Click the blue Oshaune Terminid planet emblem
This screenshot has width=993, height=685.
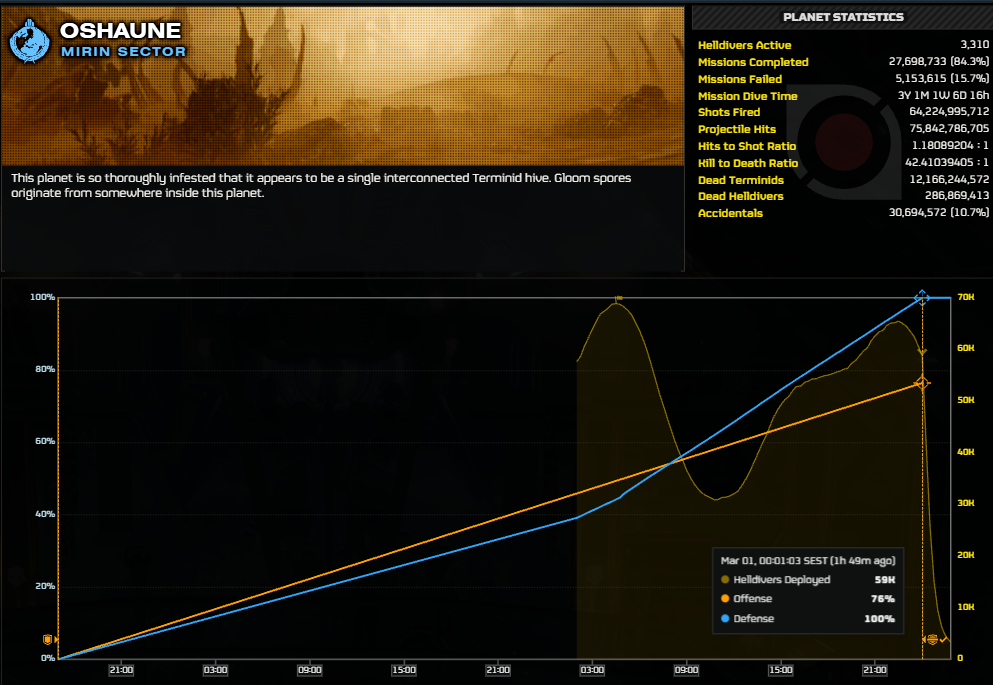click(29, 41)
